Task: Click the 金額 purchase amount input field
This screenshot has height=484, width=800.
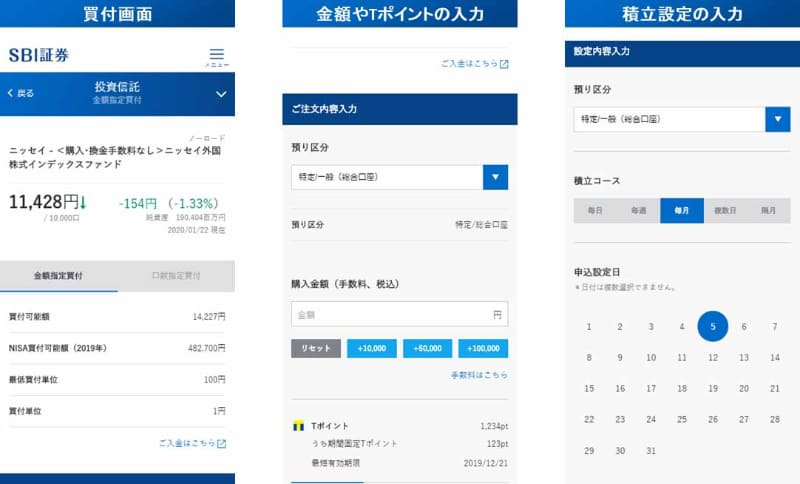Action: [399, 314]
